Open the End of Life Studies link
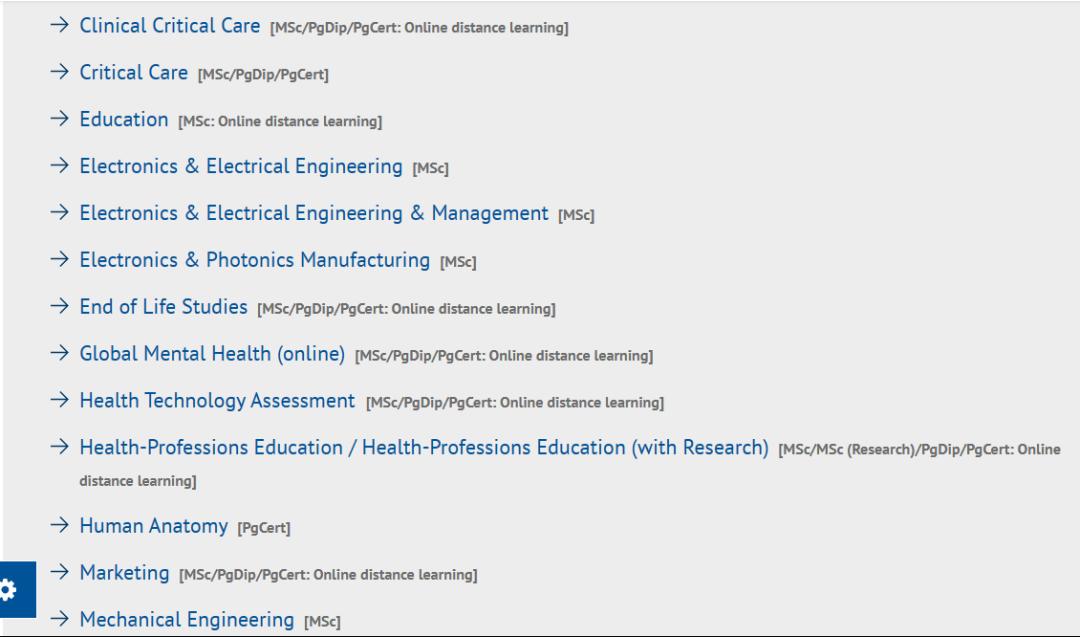The height and width of the screenshot is (637, 1080). [x=163, y=307]
